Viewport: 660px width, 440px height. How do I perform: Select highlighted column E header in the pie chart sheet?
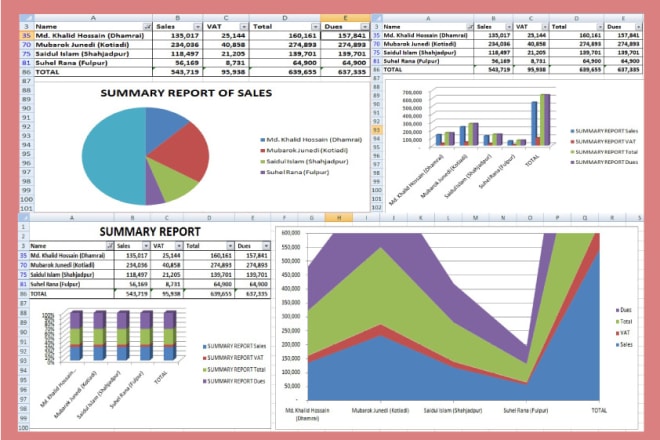click(x=345, y=18)
